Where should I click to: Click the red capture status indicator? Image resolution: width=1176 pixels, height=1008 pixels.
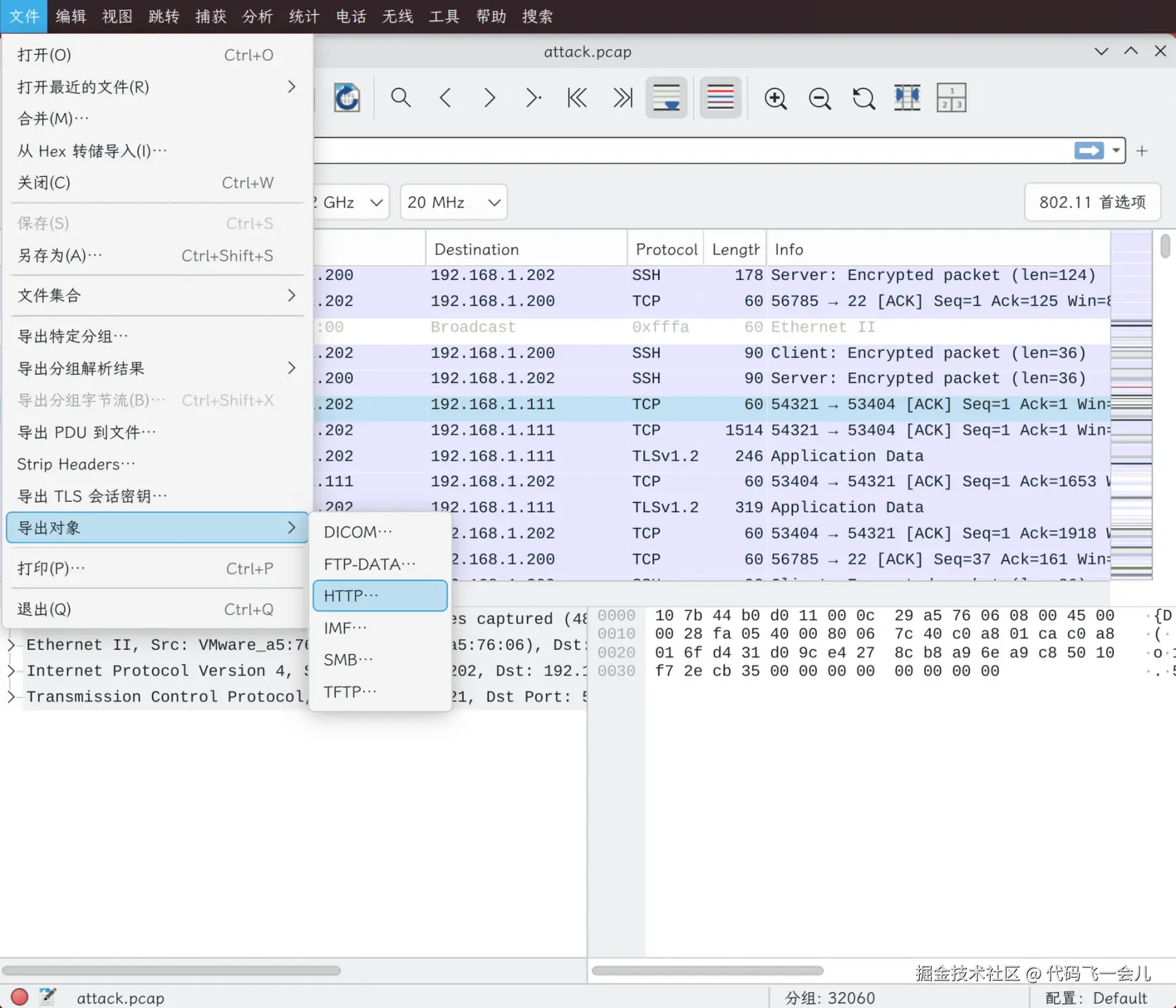click(x=20, y=997)
